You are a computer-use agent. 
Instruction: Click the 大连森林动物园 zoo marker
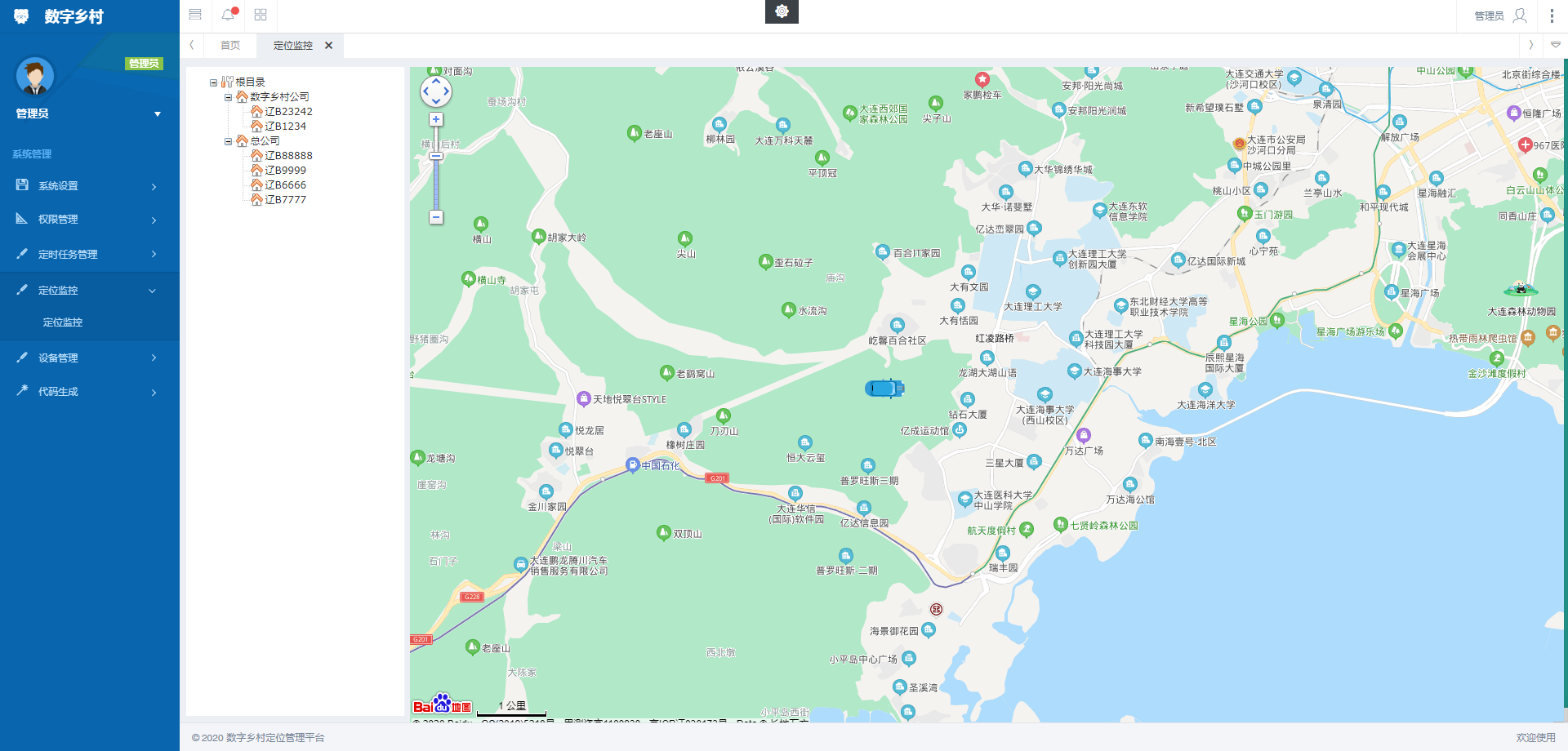pos(1521,290)
